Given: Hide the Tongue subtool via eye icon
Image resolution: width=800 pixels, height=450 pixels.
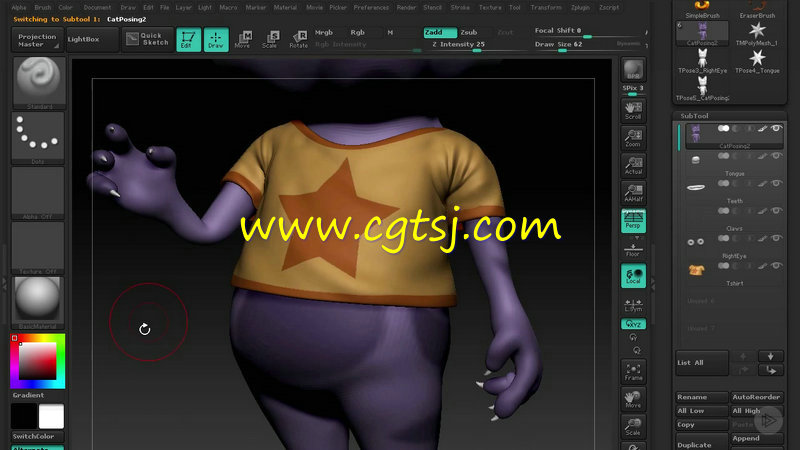Looking at the screenshot, I should click(x=776, y=156).
